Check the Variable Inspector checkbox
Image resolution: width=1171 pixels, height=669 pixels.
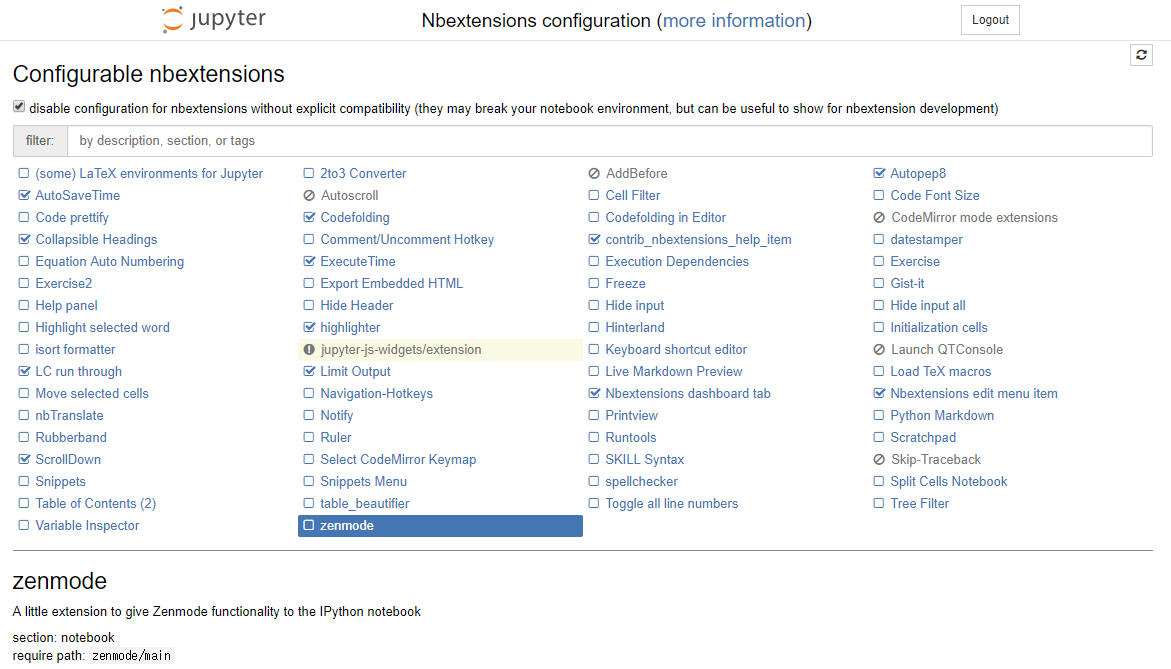coord(24,526)
